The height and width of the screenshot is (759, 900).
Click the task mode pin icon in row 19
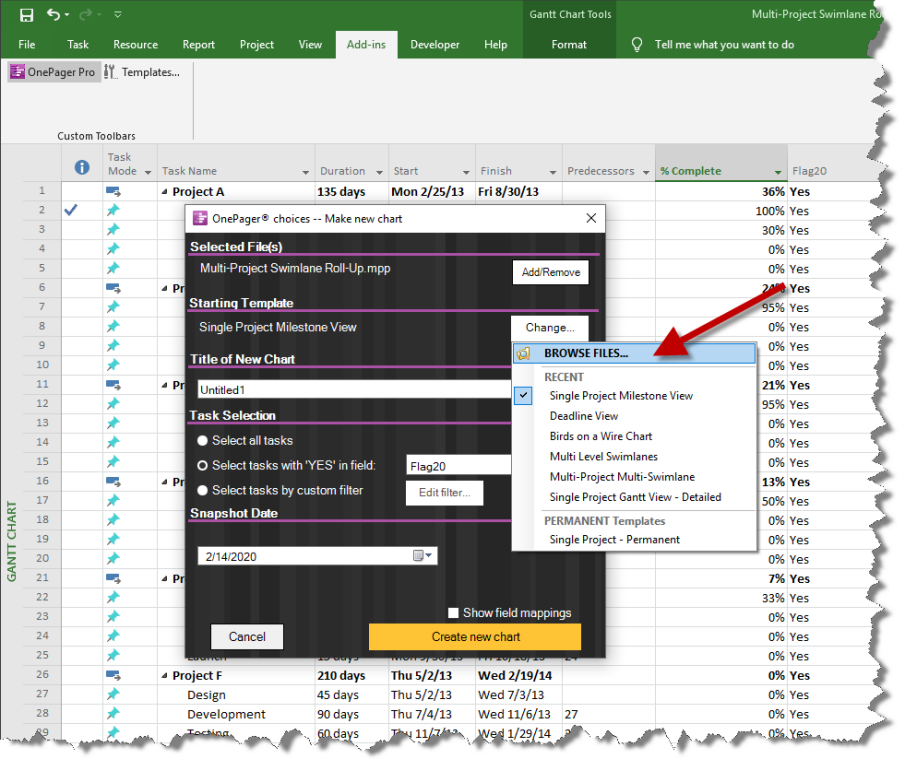113,539
